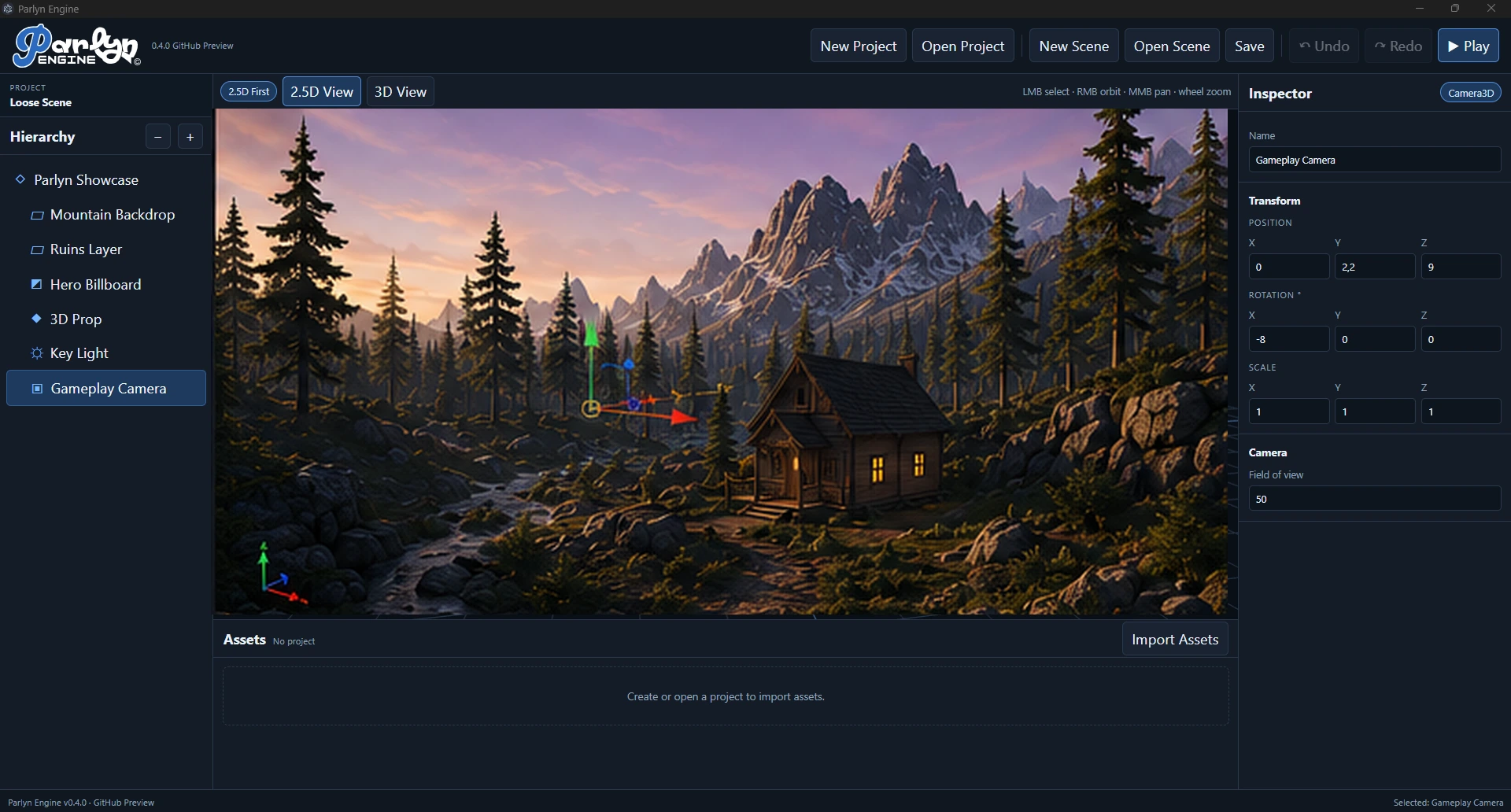Click the green Y-axis gizmo arrow
Viewport: 1511px width, 812px height.
pos(591,335)
